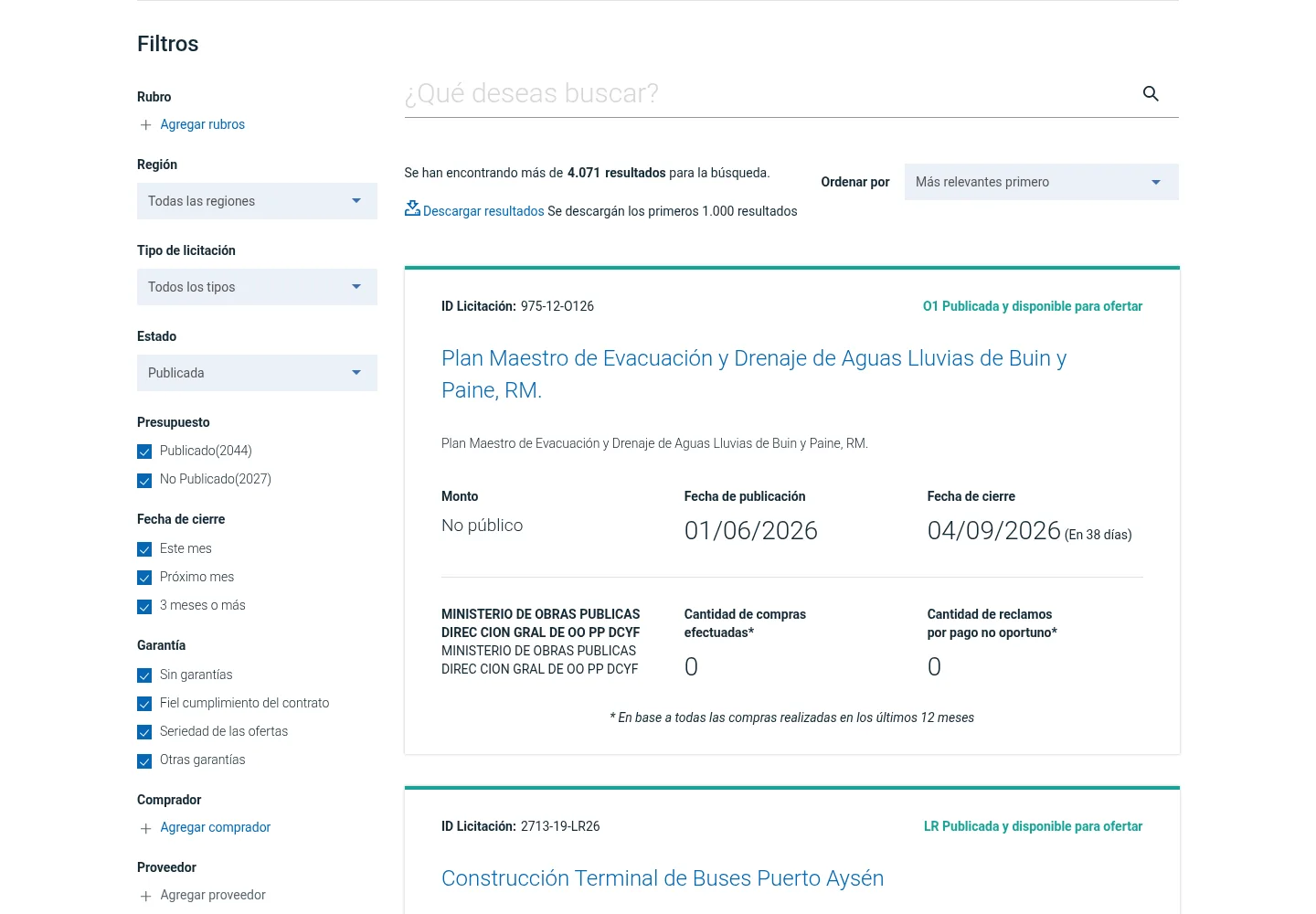Click the plus icon beside Agregar comprador
The width and height of the screenshot is (1316, 914).
coord(145,828)
